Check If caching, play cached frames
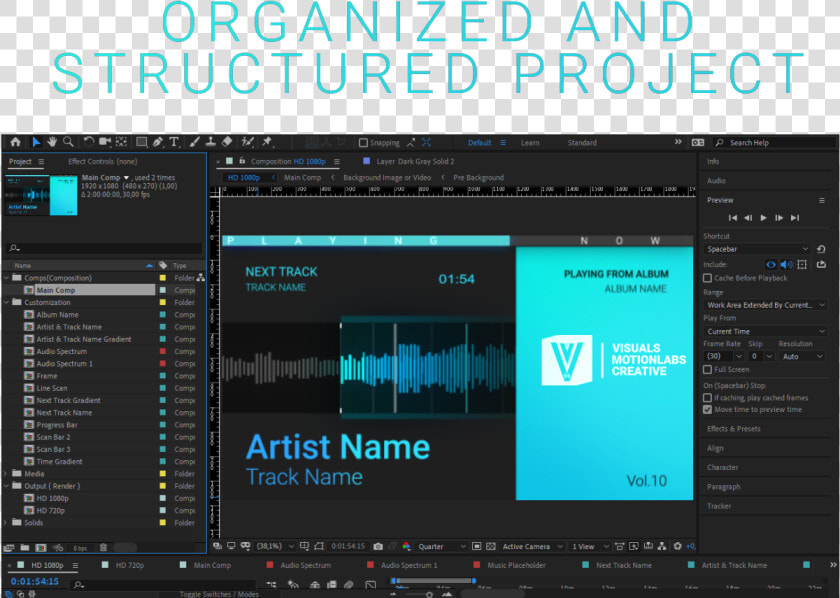This screenshot has width=840, height=598. pos(707,398)
